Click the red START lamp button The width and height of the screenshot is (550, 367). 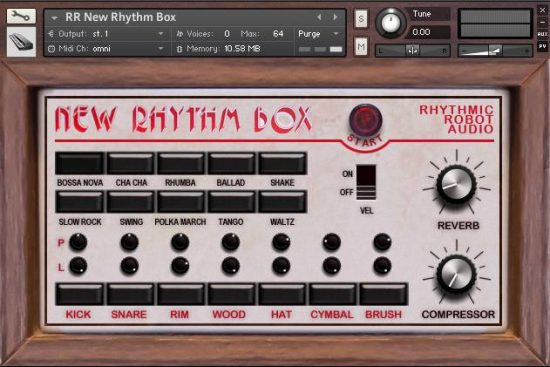coord(365,120)
